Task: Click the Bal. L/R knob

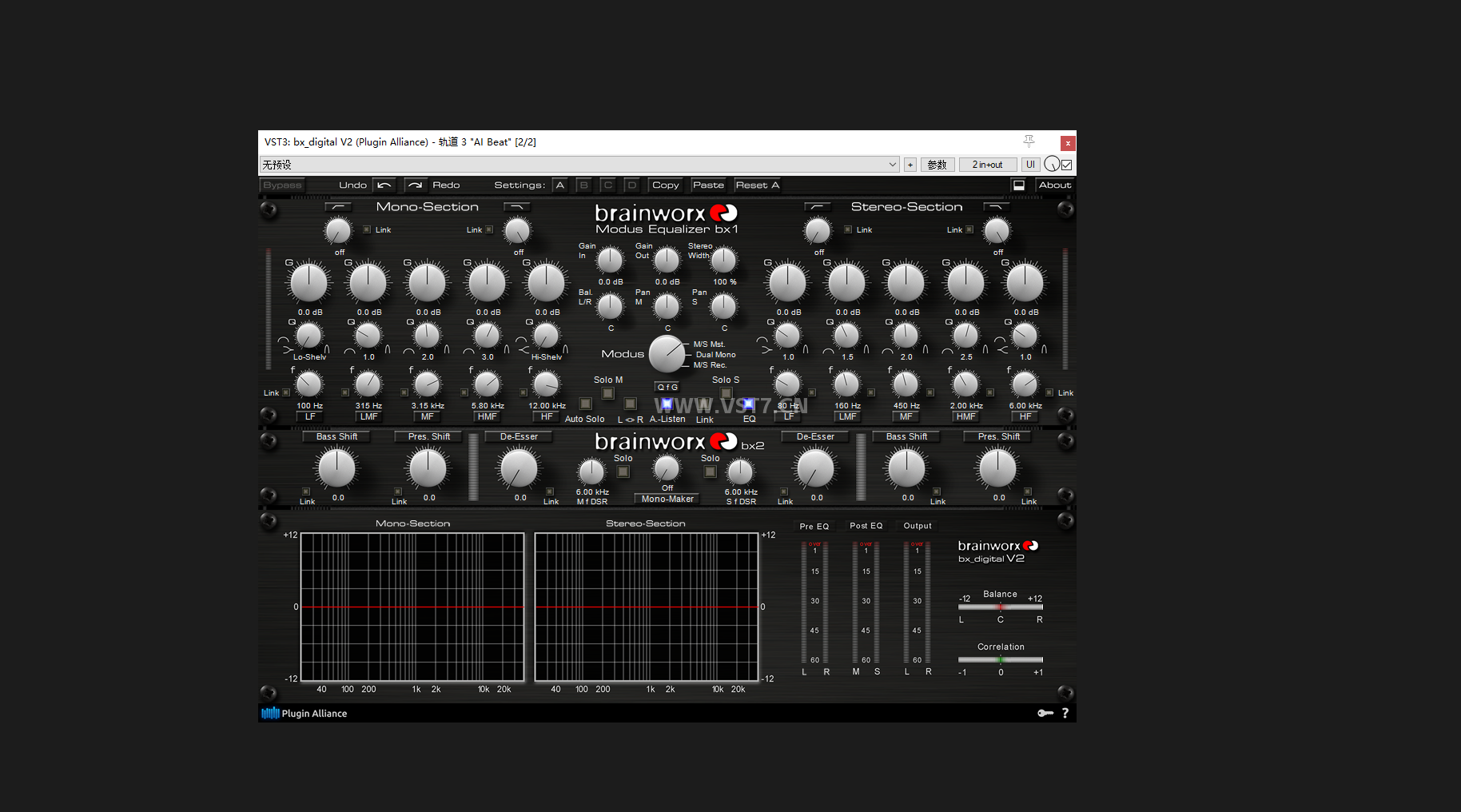Action: tap(610, 306)
